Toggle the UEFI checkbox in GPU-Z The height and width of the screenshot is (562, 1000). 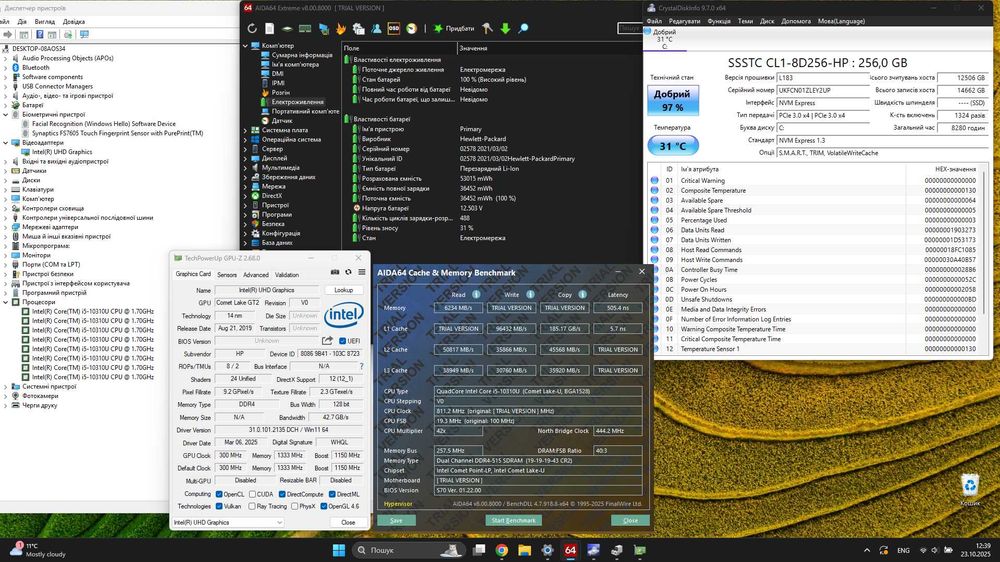[x=342, y=341]
